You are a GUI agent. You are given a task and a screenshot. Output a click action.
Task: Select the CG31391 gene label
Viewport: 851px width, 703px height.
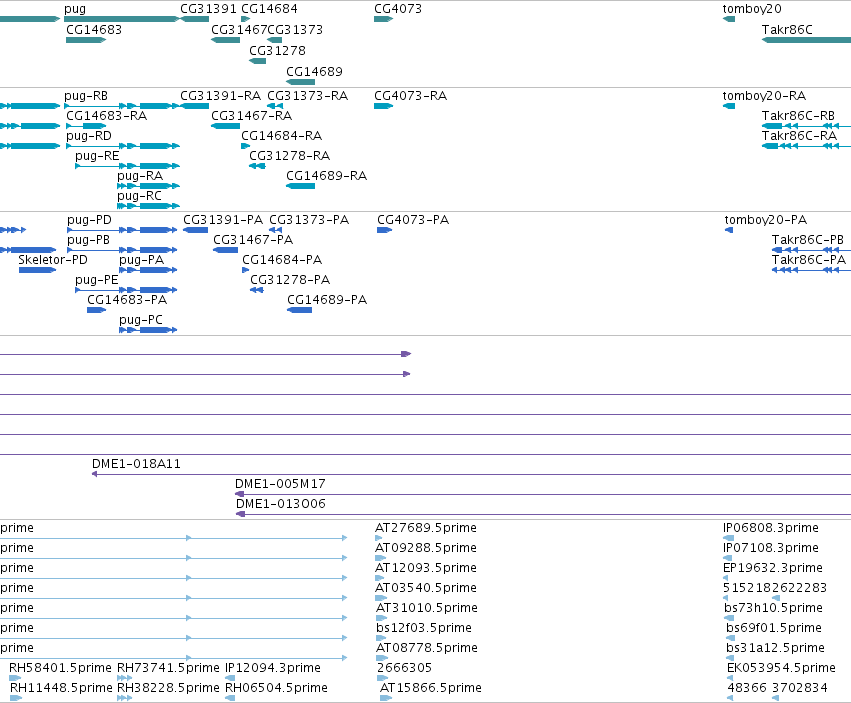[208, 9]
